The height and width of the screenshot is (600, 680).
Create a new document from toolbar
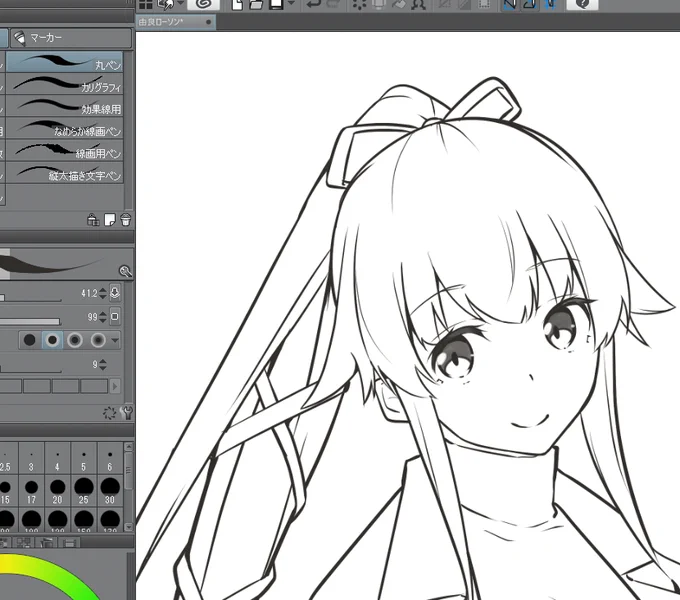[237, 5]
